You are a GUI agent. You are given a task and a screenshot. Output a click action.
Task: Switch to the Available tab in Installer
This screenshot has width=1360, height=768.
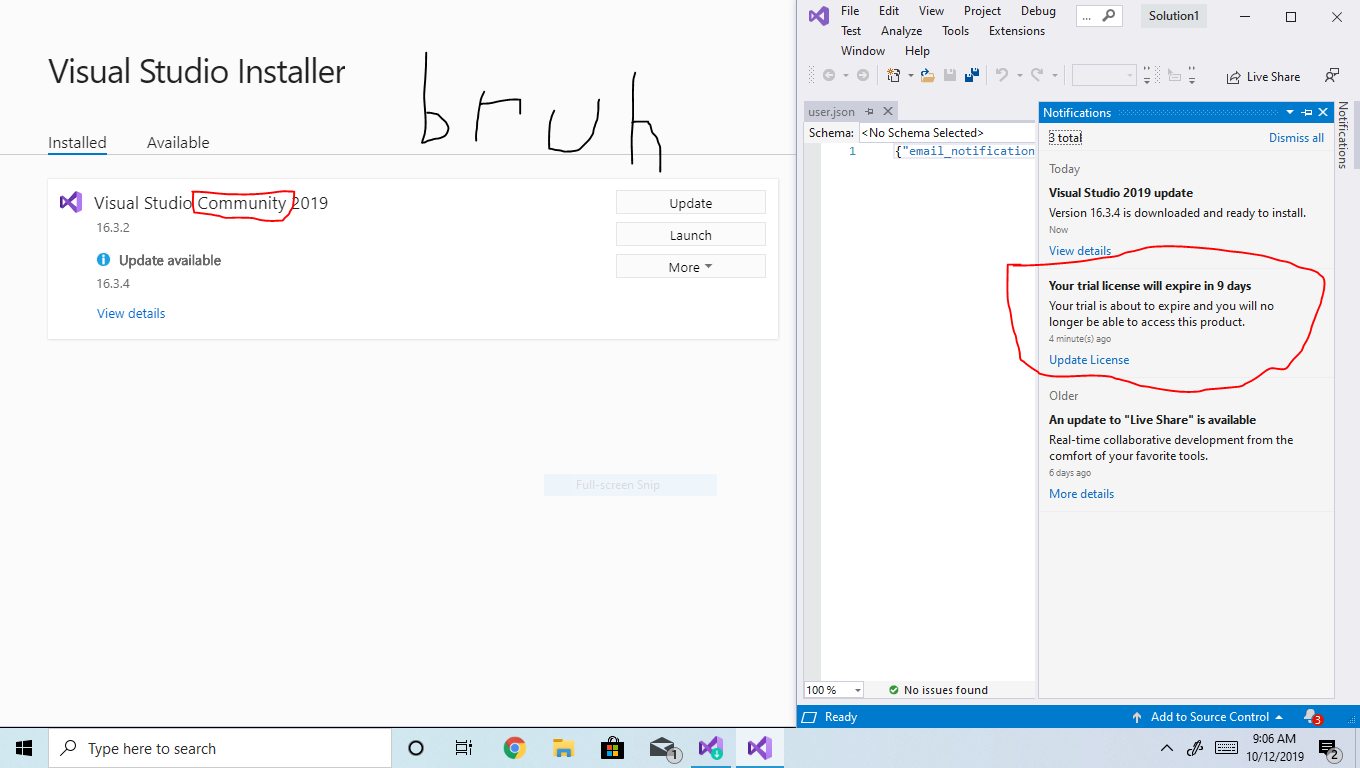pyautogui.click(x=178, y=143)
